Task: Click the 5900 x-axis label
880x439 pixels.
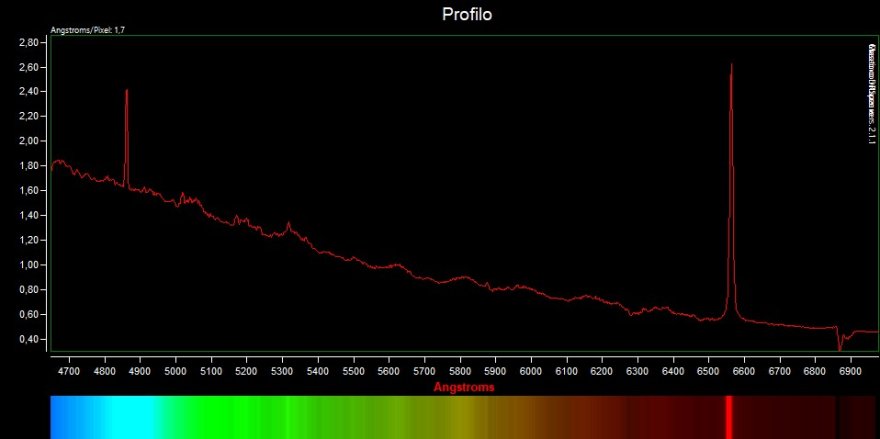Action: pos(495,371)
